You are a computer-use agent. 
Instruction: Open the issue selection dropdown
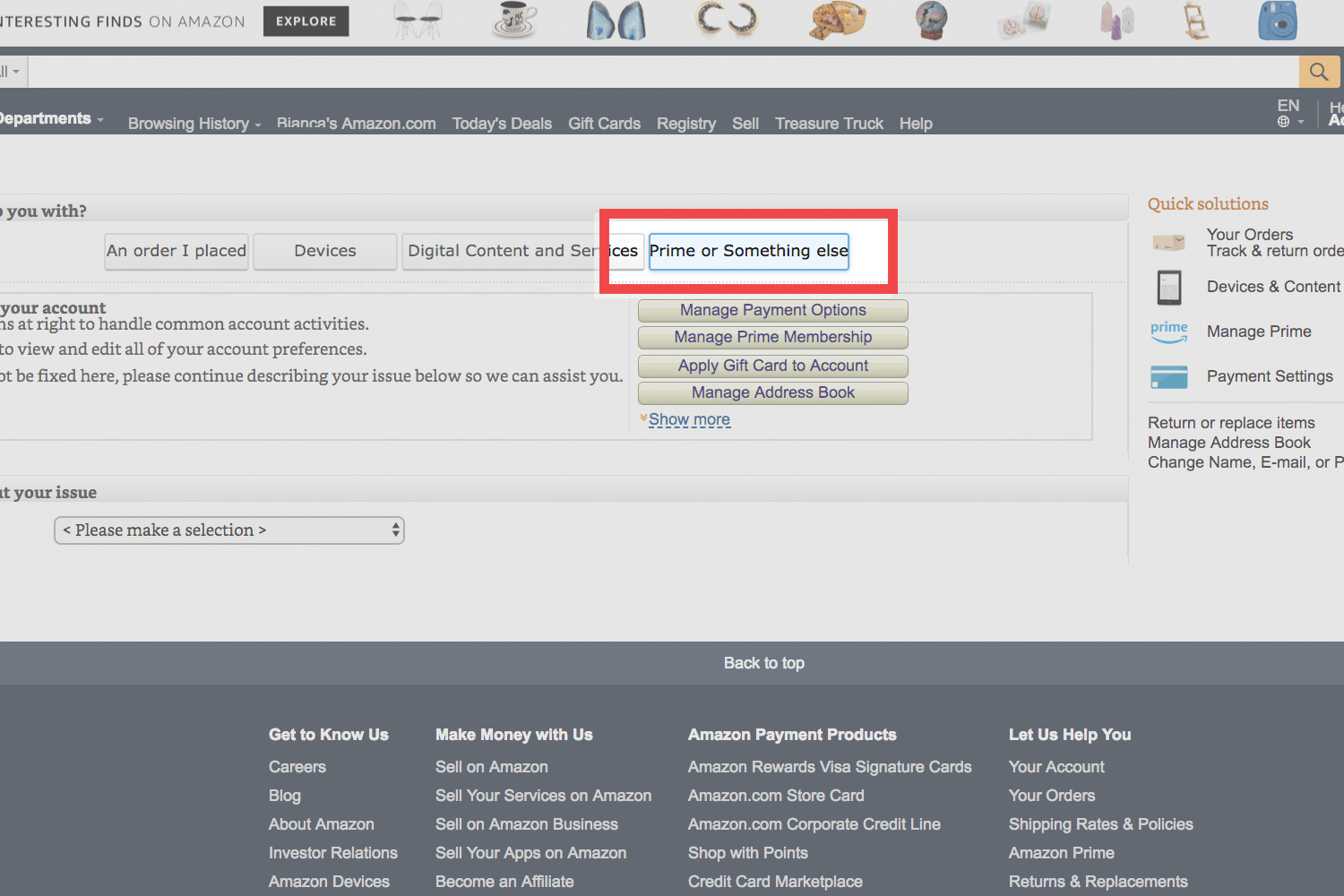coord(228,530)
